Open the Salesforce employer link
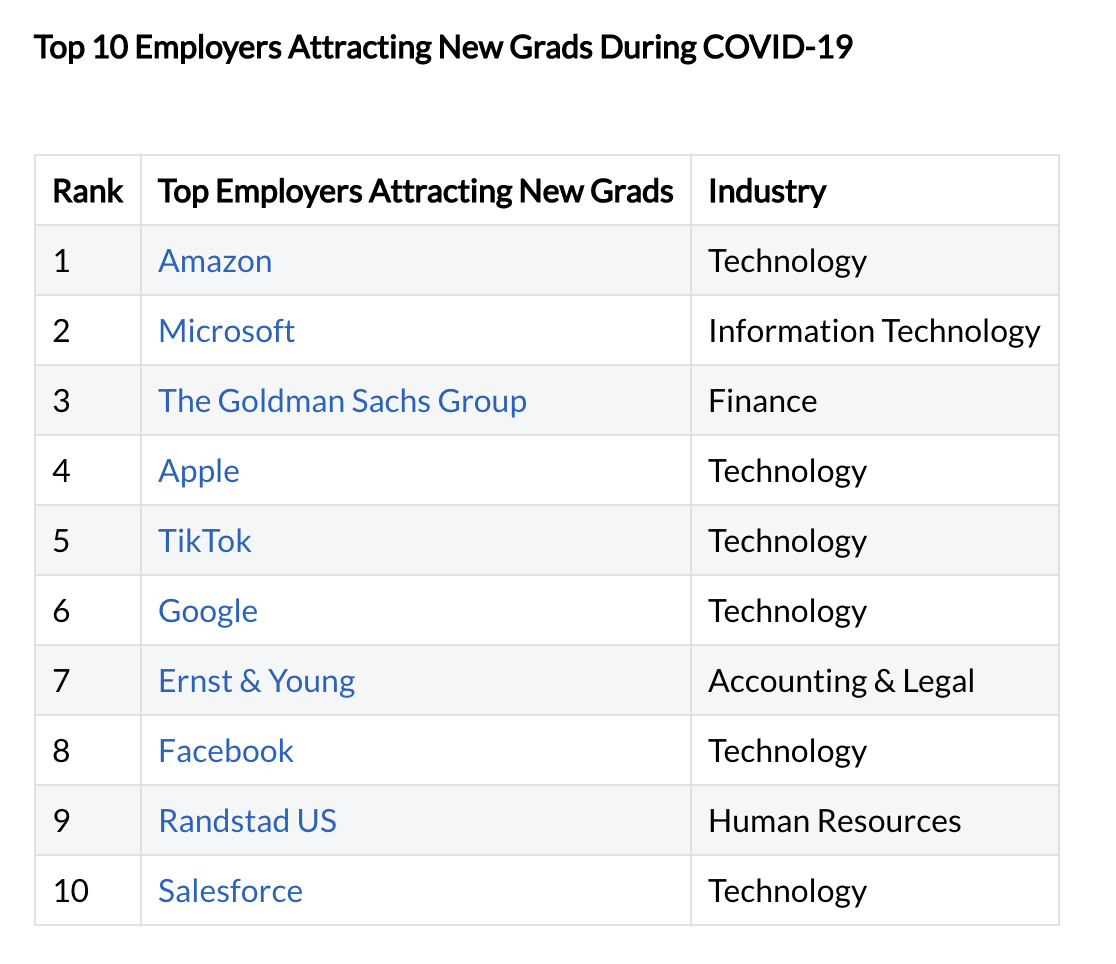1116x964 pixels. click(231, 891)
